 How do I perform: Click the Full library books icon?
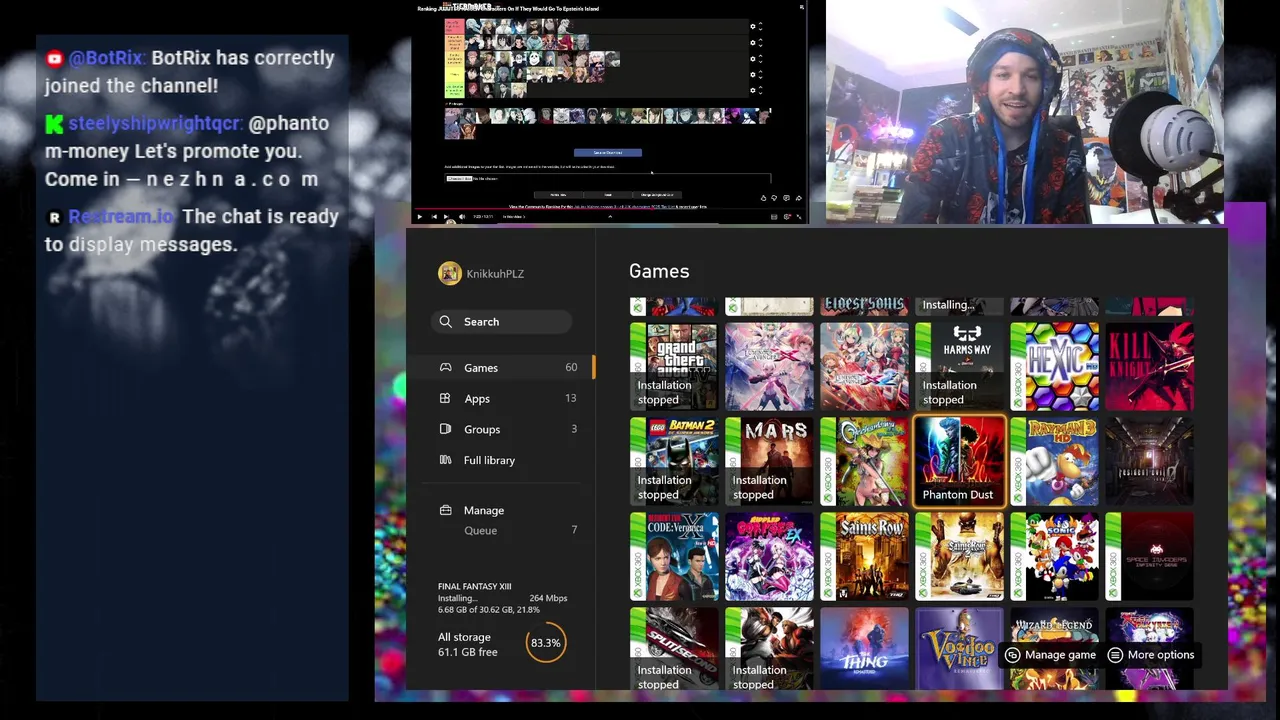click(445, 460)
